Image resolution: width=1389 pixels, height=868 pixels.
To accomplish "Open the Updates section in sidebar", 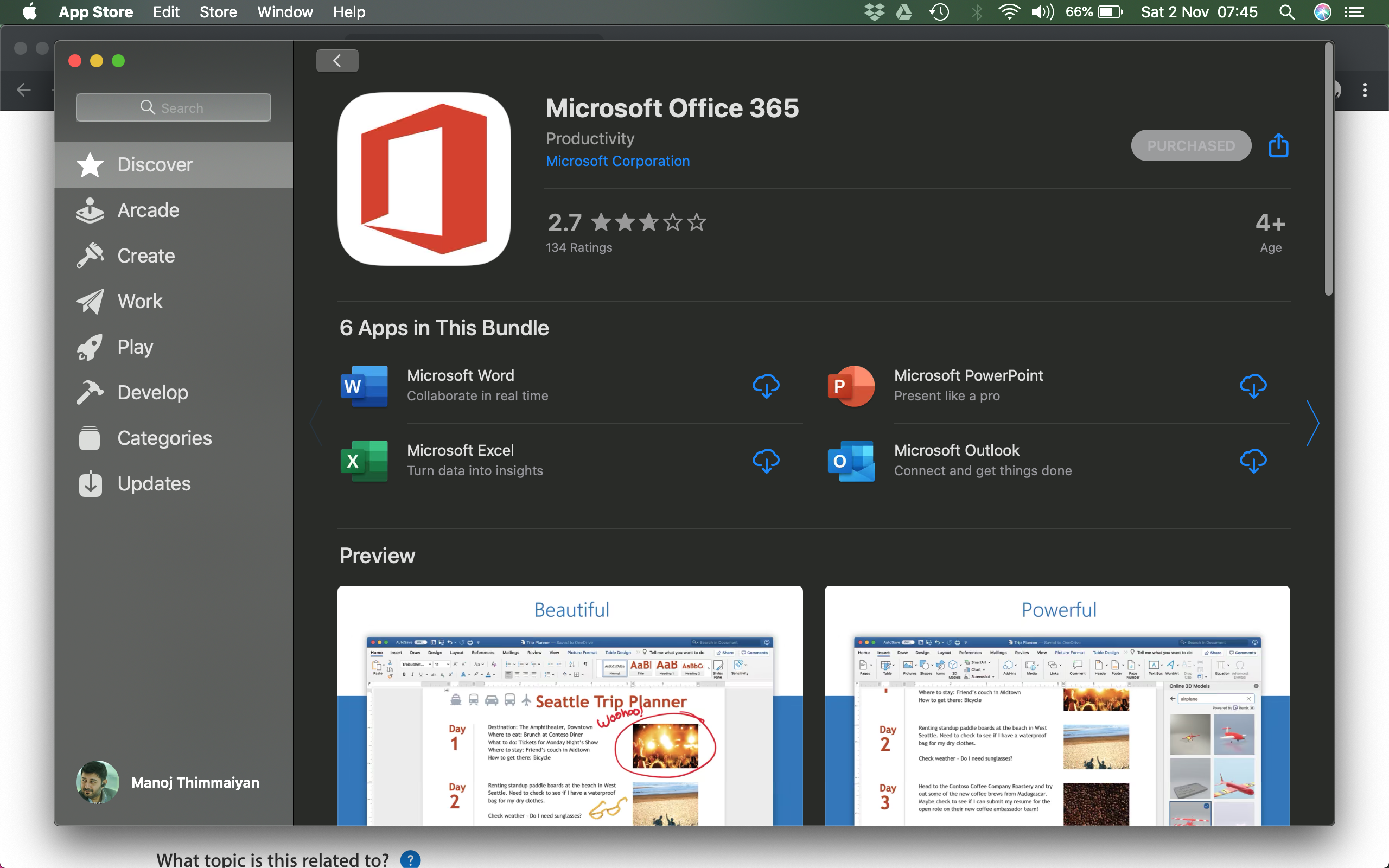I will click(x=154, y=483).
